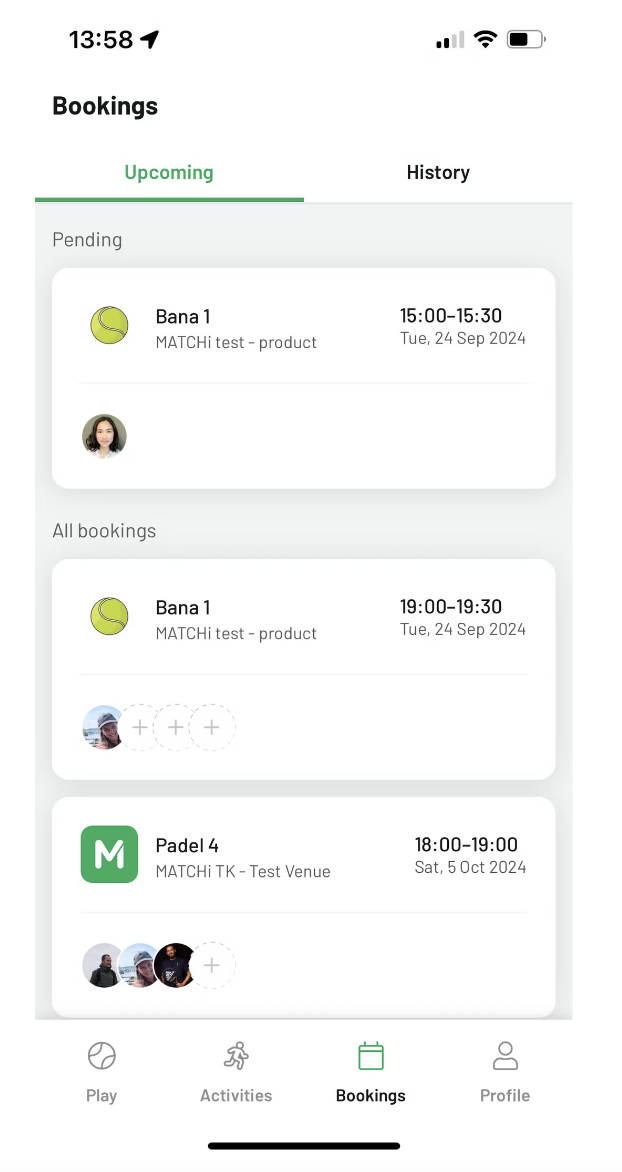
Task: Tap tennis ball icon of 19:00 booking
Action: 109,617
